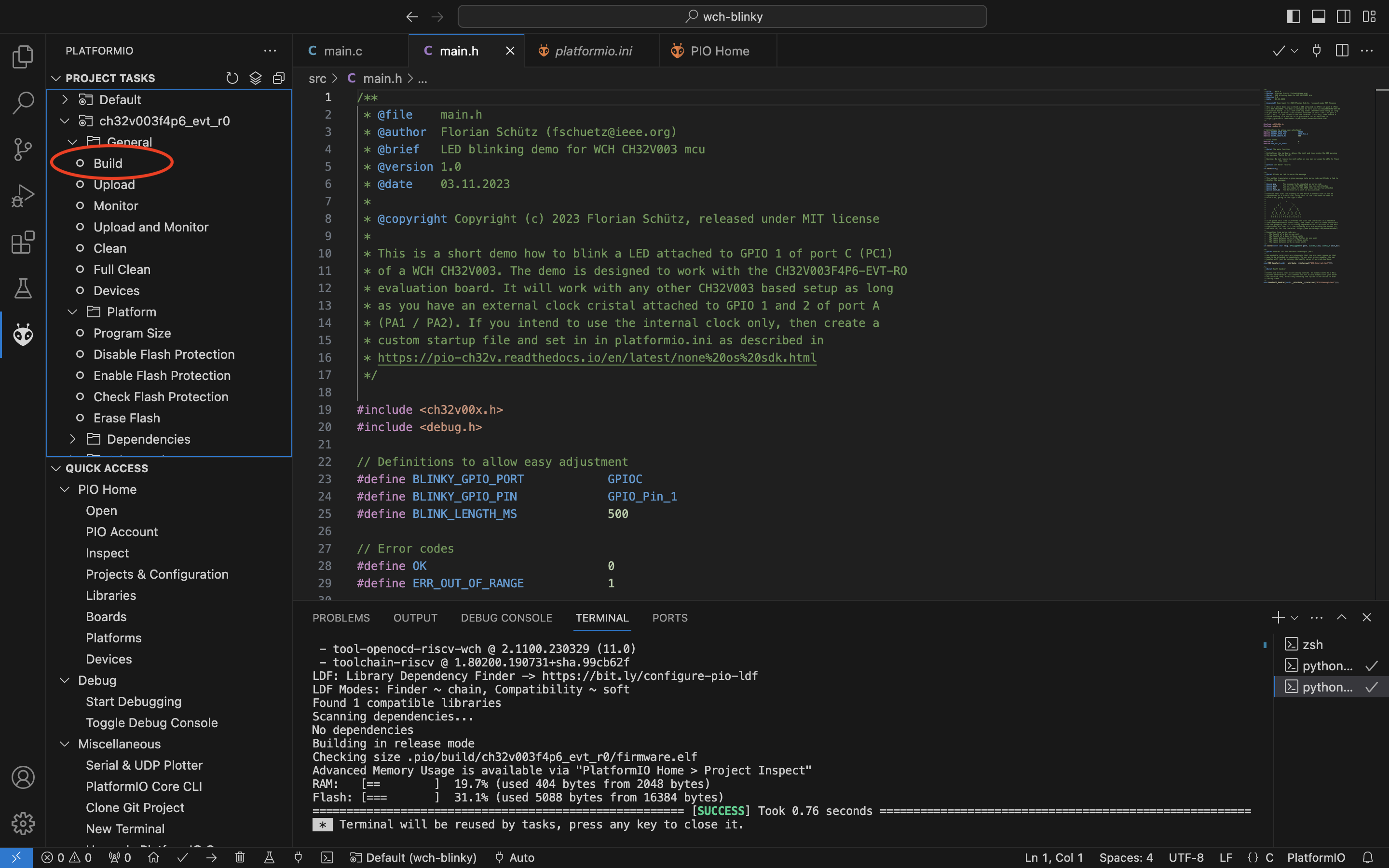
Task: Run the Upload and Monitor task
Action: coord(150,227)
